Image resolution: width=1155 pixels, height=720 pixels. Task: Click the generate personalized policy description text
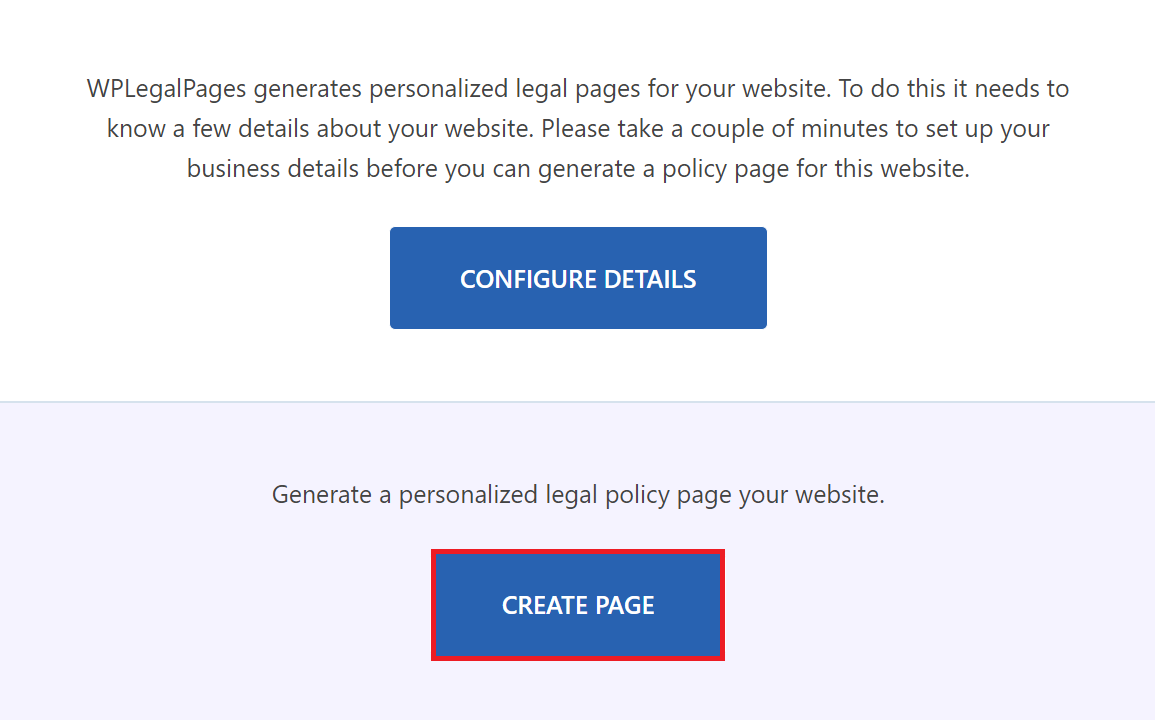click(x=578, y=494)
